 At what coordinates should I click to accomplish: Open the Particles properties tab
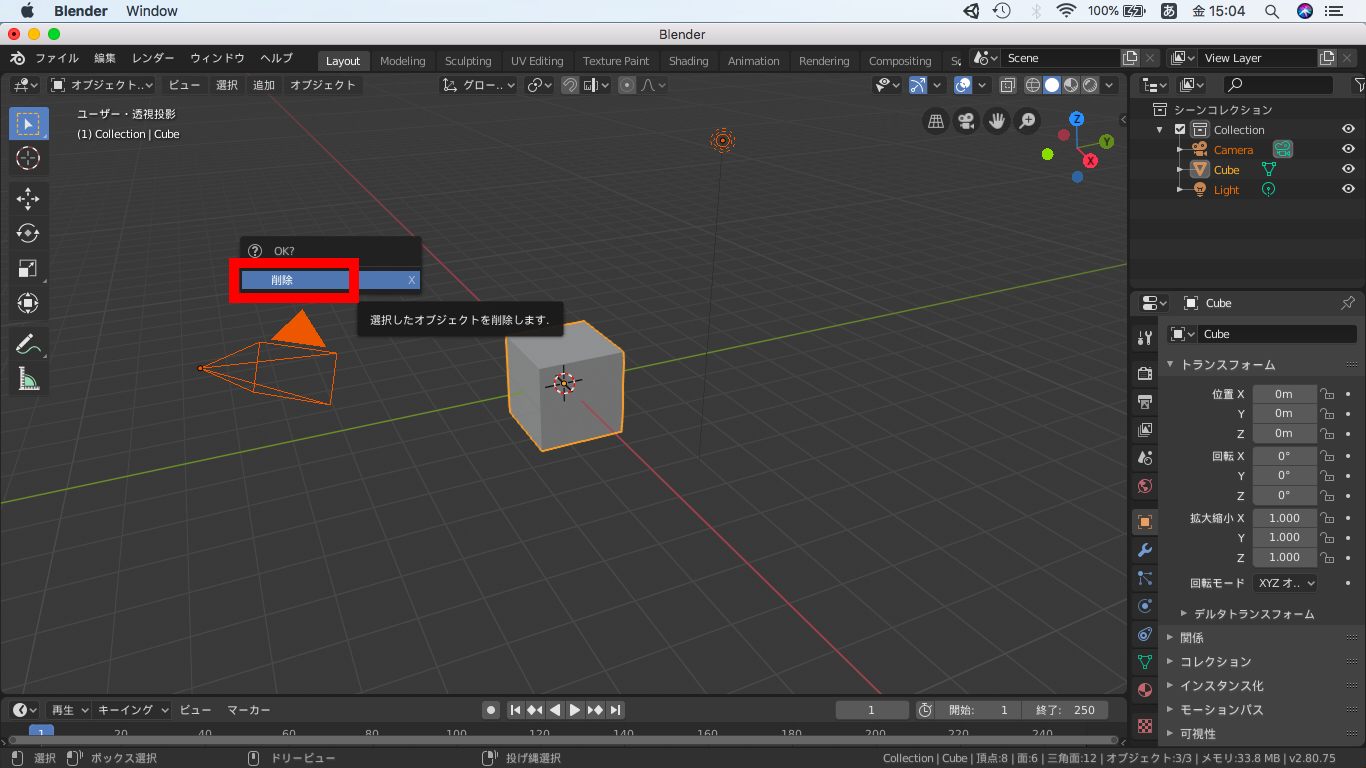point(1145,578)
